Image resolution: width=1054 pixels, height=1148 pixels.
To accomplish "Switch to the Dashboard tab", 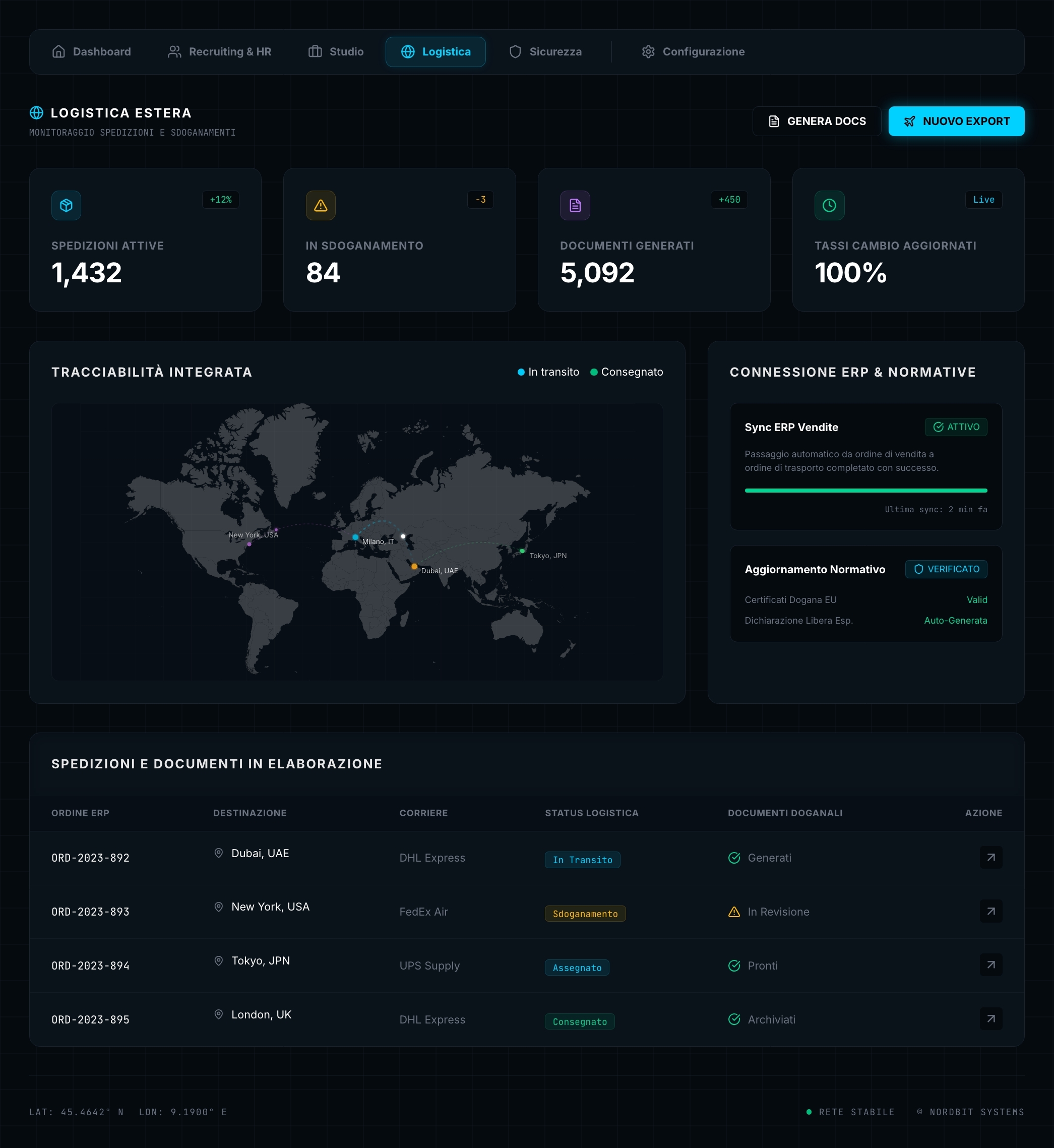I will pos(91,52).
